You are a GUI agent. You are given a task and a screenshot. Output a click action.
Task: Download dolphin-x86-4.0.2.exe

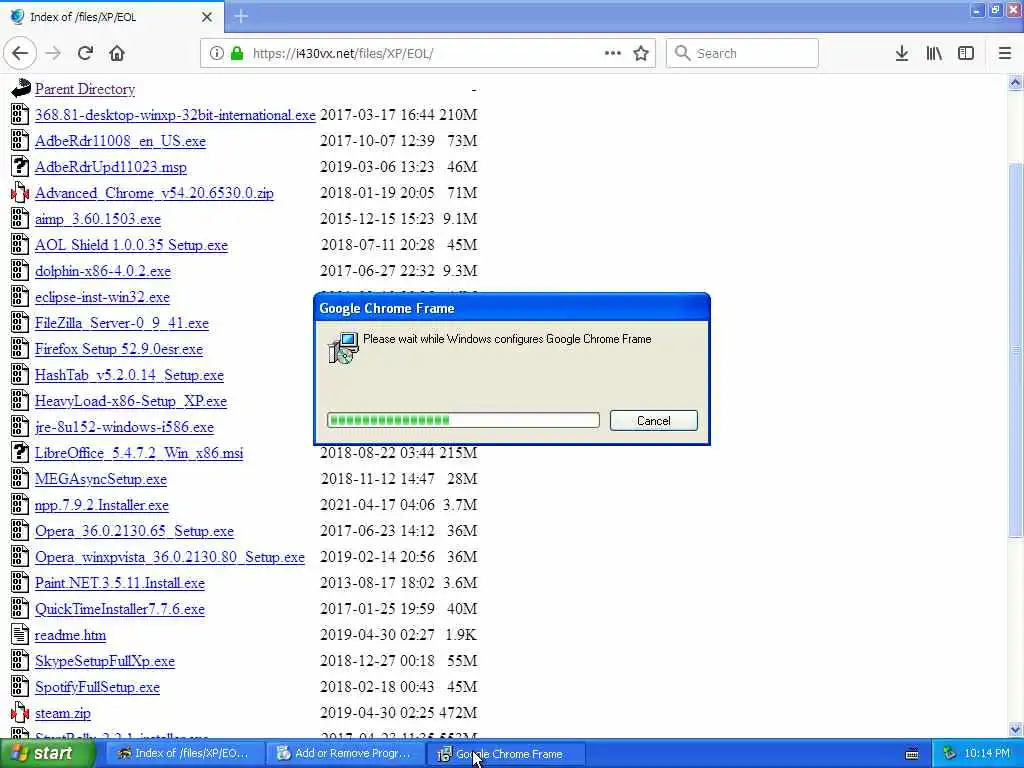click(x=103, y=271)
